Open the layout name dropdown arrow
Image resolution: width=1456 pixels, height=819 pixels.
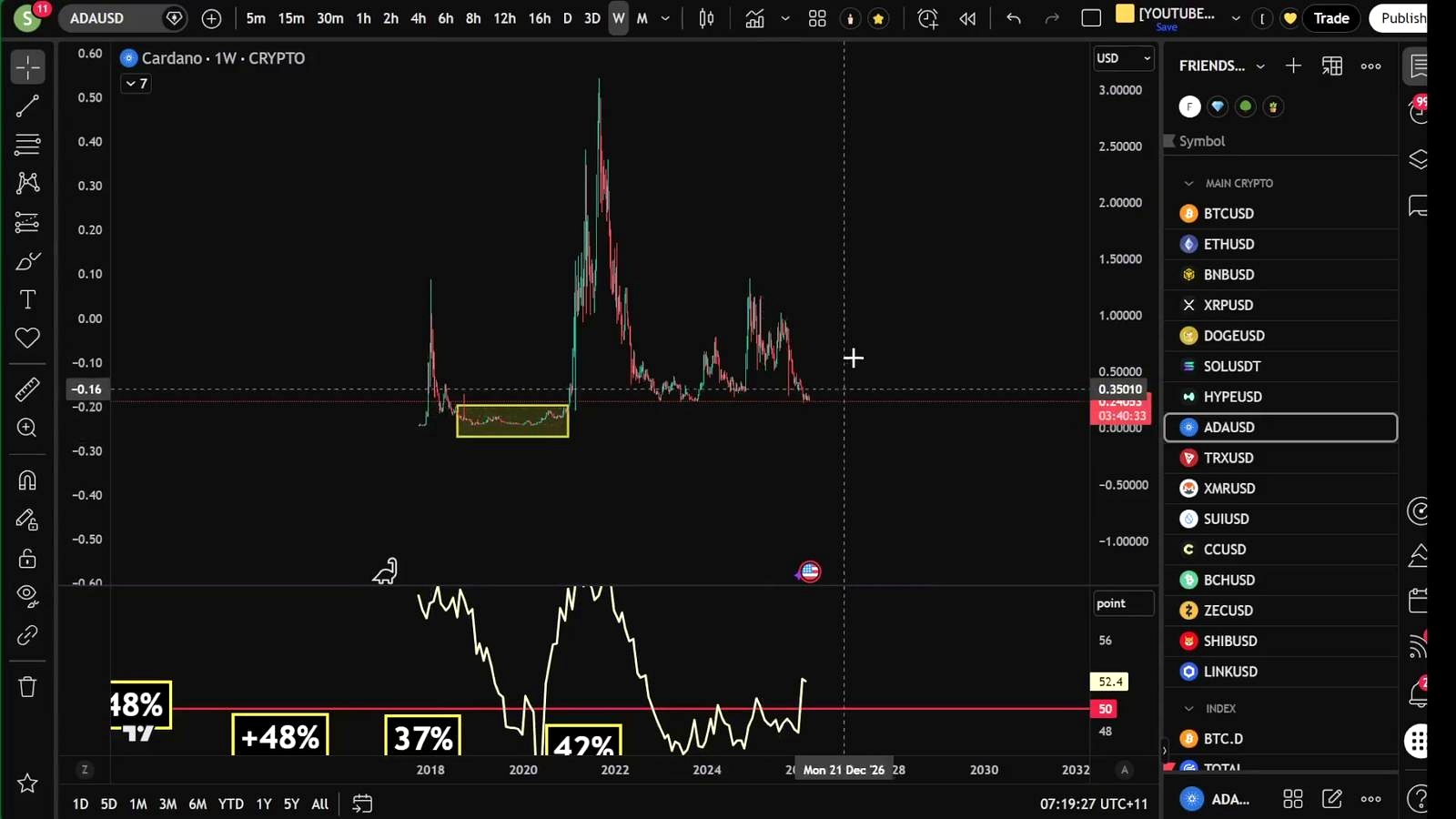click(1236, 18)
